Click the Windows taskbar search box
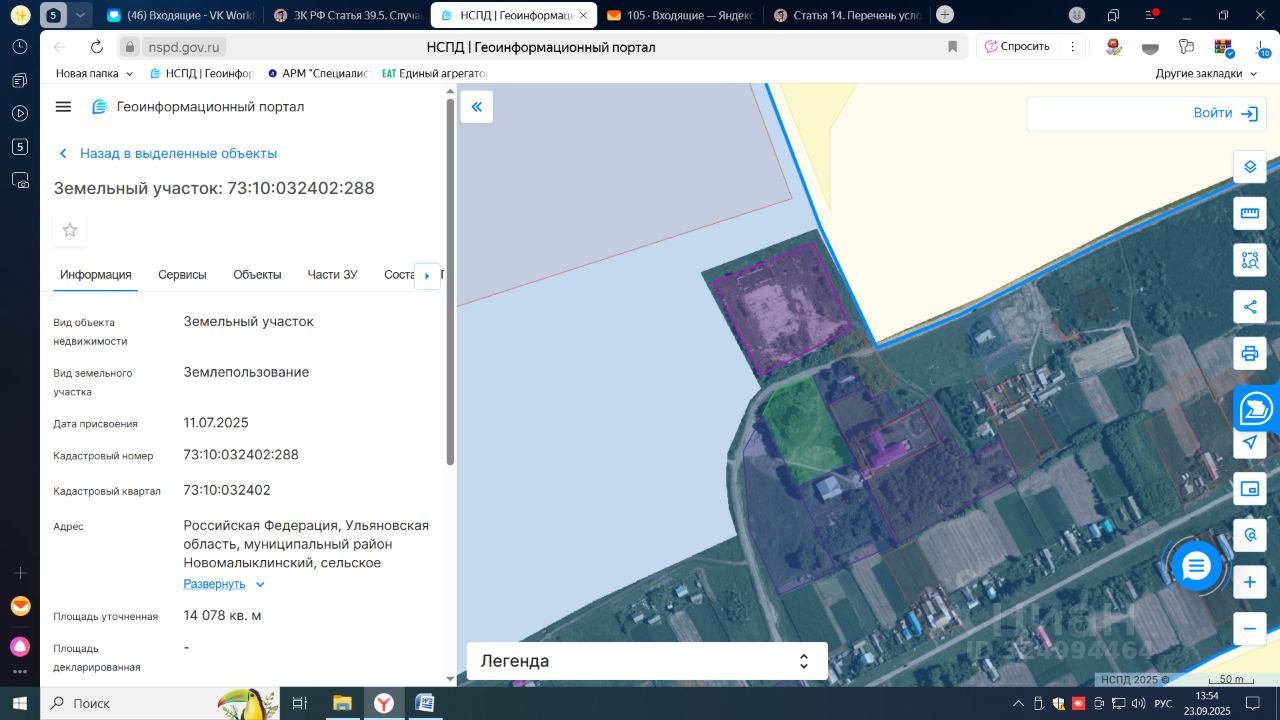1280x720 pixels. [x=160, y=703]
